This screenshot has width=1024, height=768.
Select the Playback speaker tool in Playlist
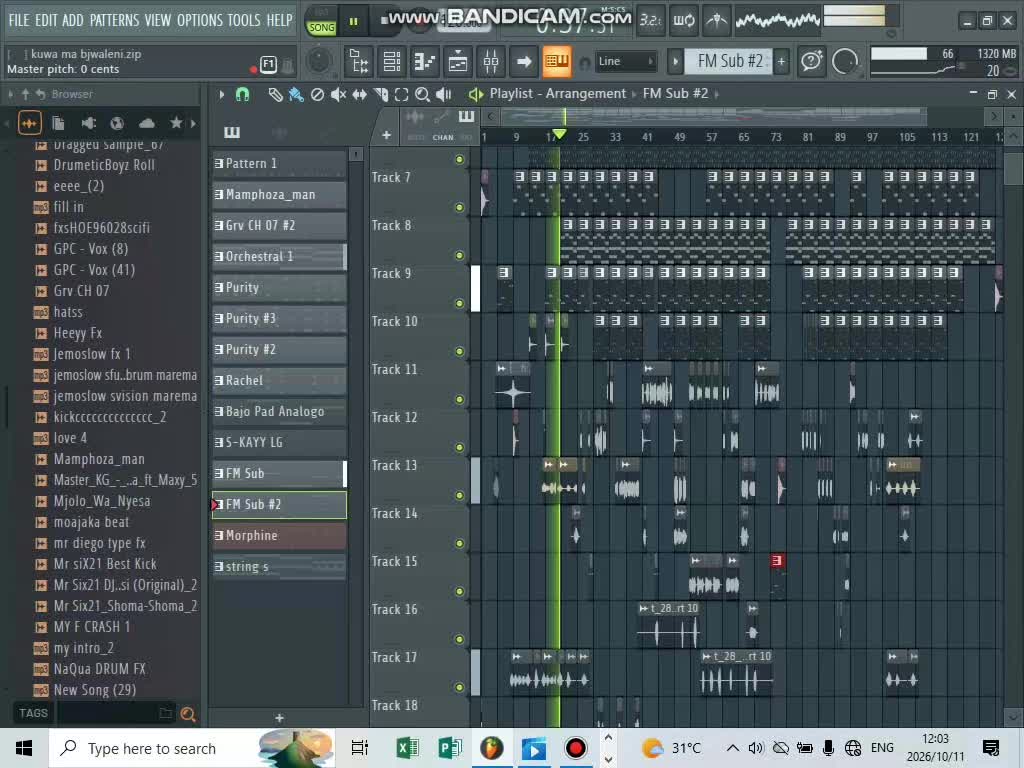pos(444,95)
